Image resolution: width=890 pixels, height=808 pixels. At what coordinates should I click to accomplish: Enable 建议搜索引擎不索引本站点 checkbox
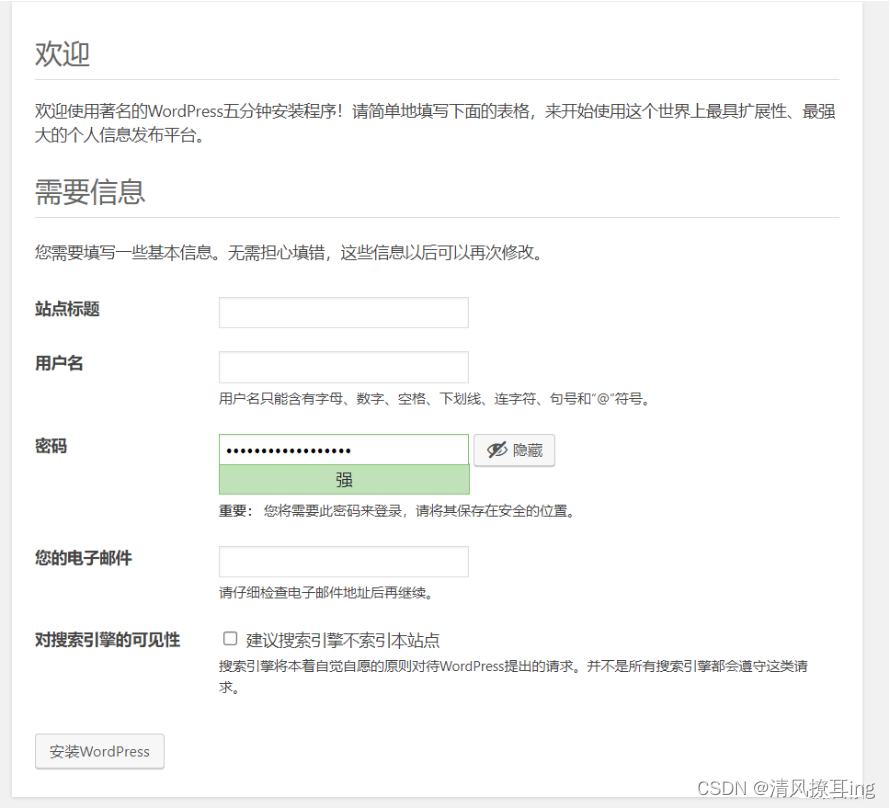click(x=230, y=639)
